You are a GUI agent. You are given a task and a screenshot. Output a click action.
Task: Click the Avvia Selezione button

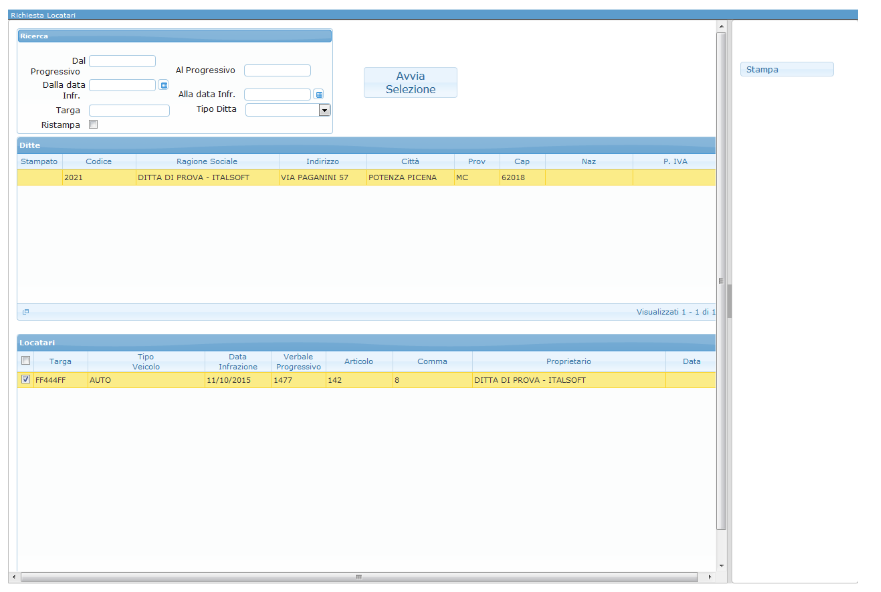pyautogui.click(x=410, y=83)
